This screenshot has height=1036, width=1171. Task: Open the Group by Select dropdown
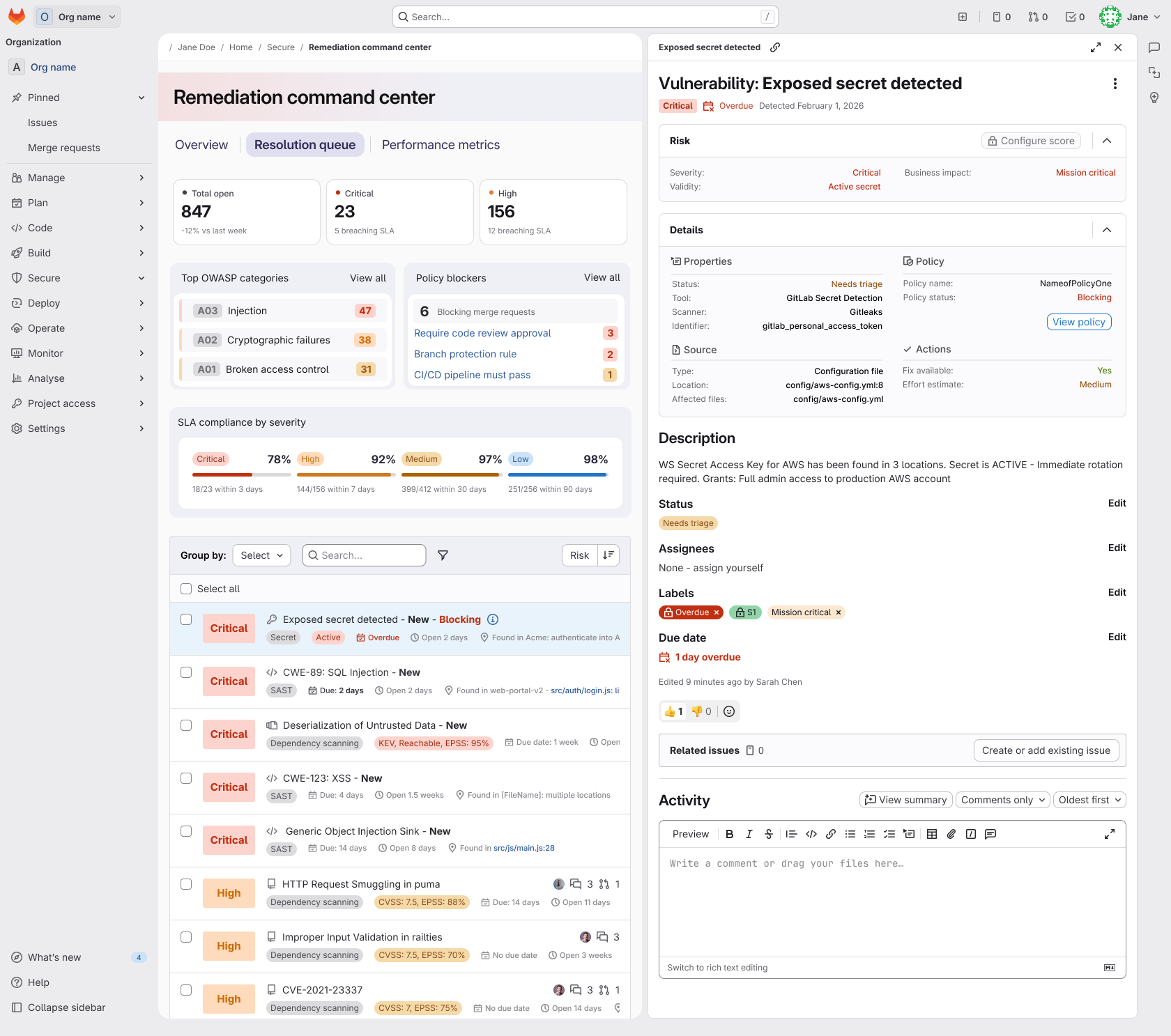[x=262, y=555]
